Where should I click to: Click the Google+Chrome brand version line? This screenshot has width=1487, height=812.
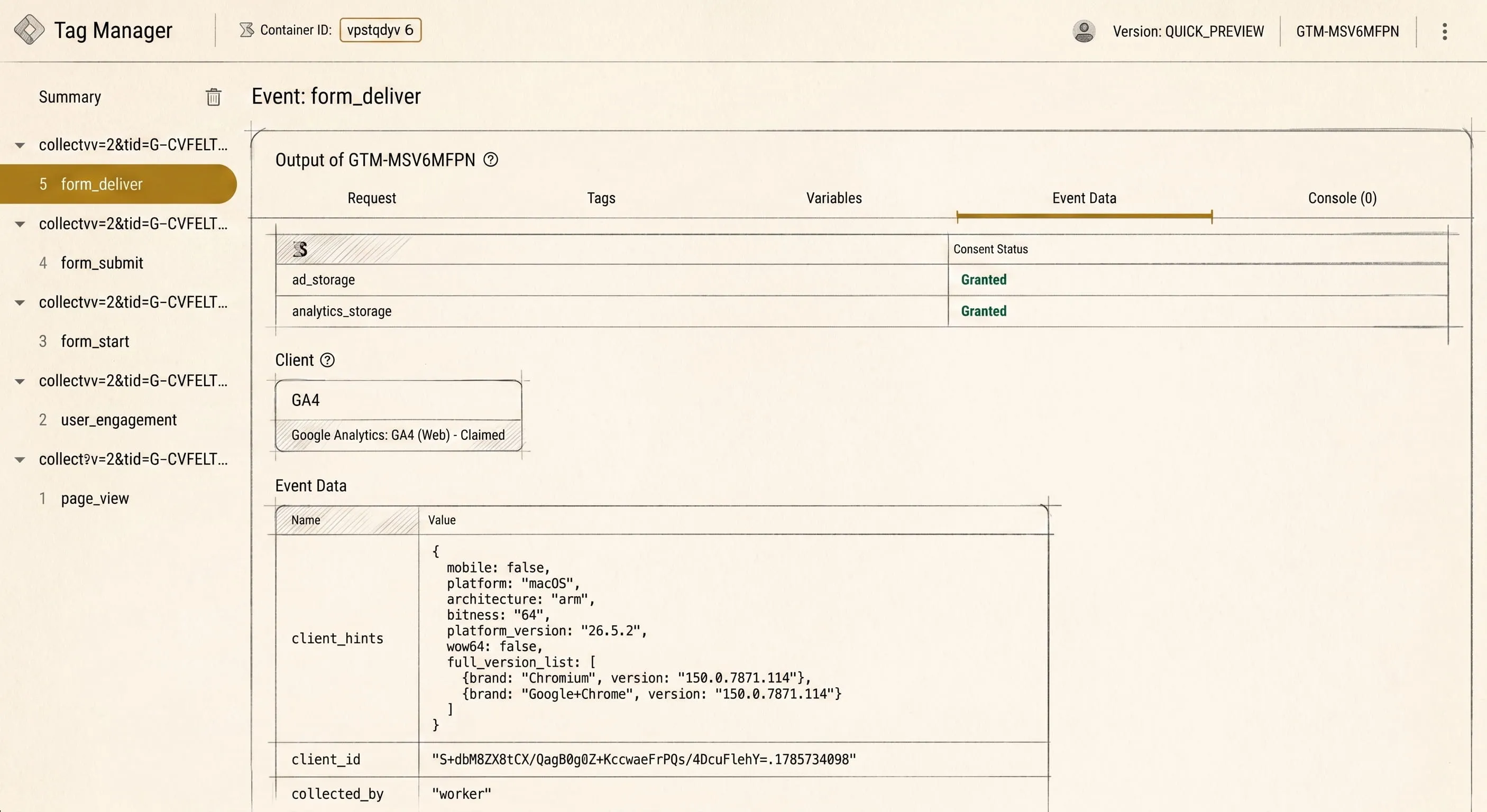coord(651,694)
